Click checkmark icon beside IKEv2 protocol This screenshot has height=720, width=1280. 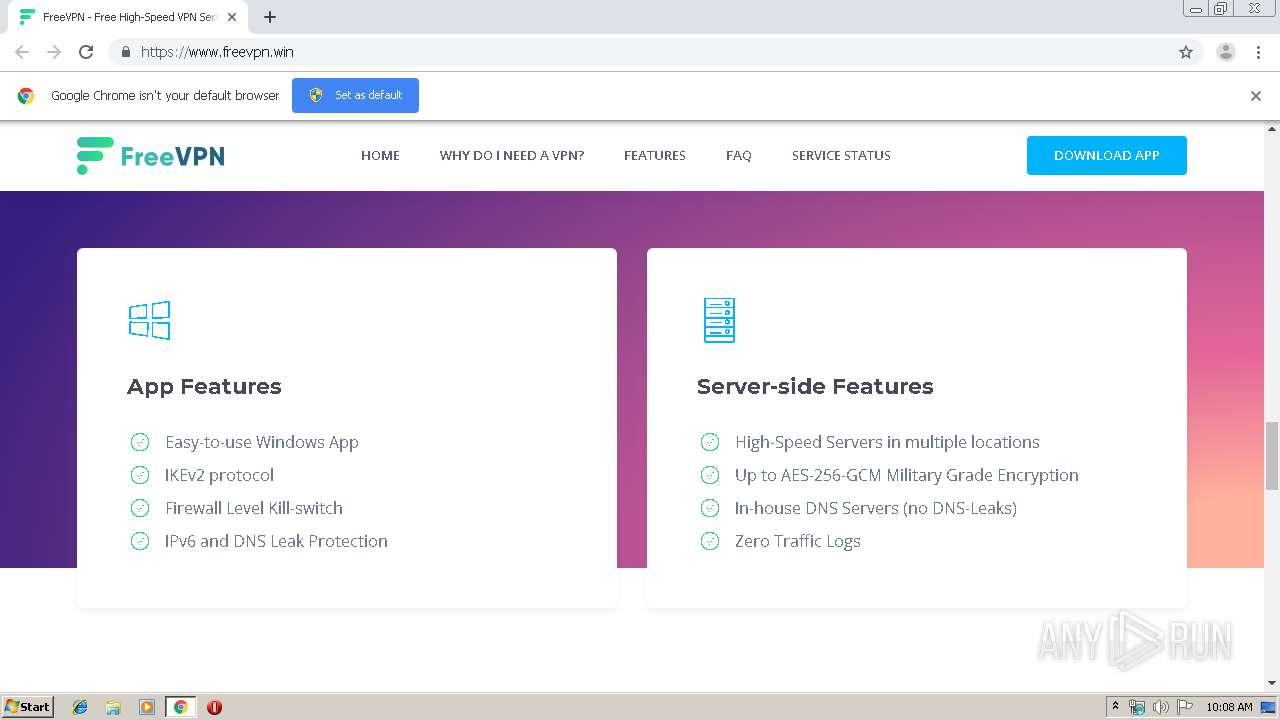click(140, 475)
